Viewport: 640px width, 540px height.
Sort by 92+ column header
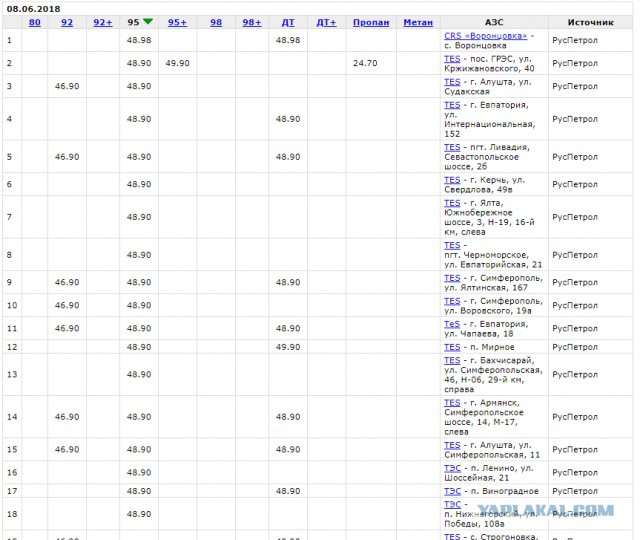click(x=102, y=22)
